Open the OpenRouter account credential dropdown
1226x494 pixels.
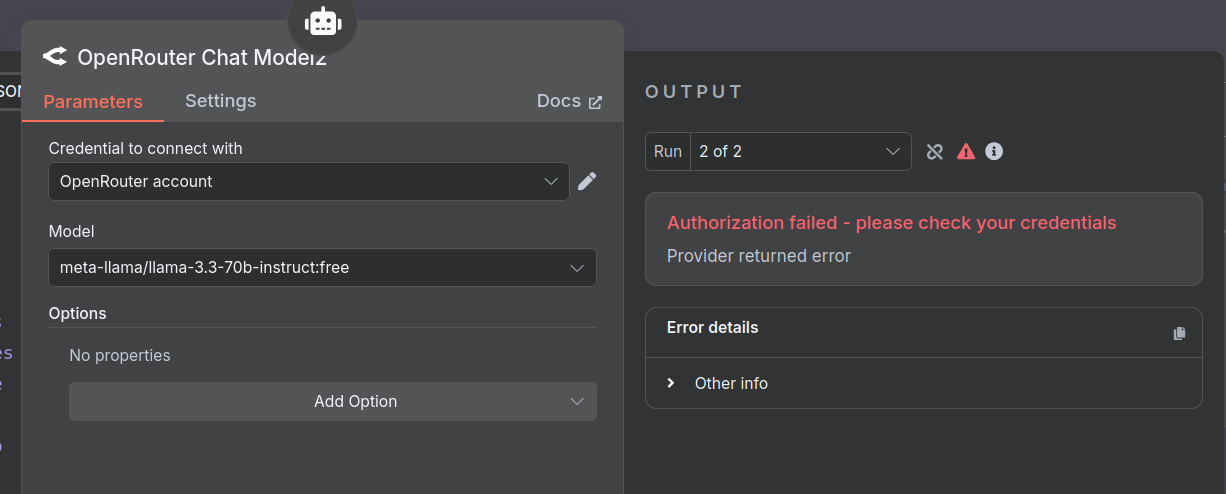(x=309, y=181)
